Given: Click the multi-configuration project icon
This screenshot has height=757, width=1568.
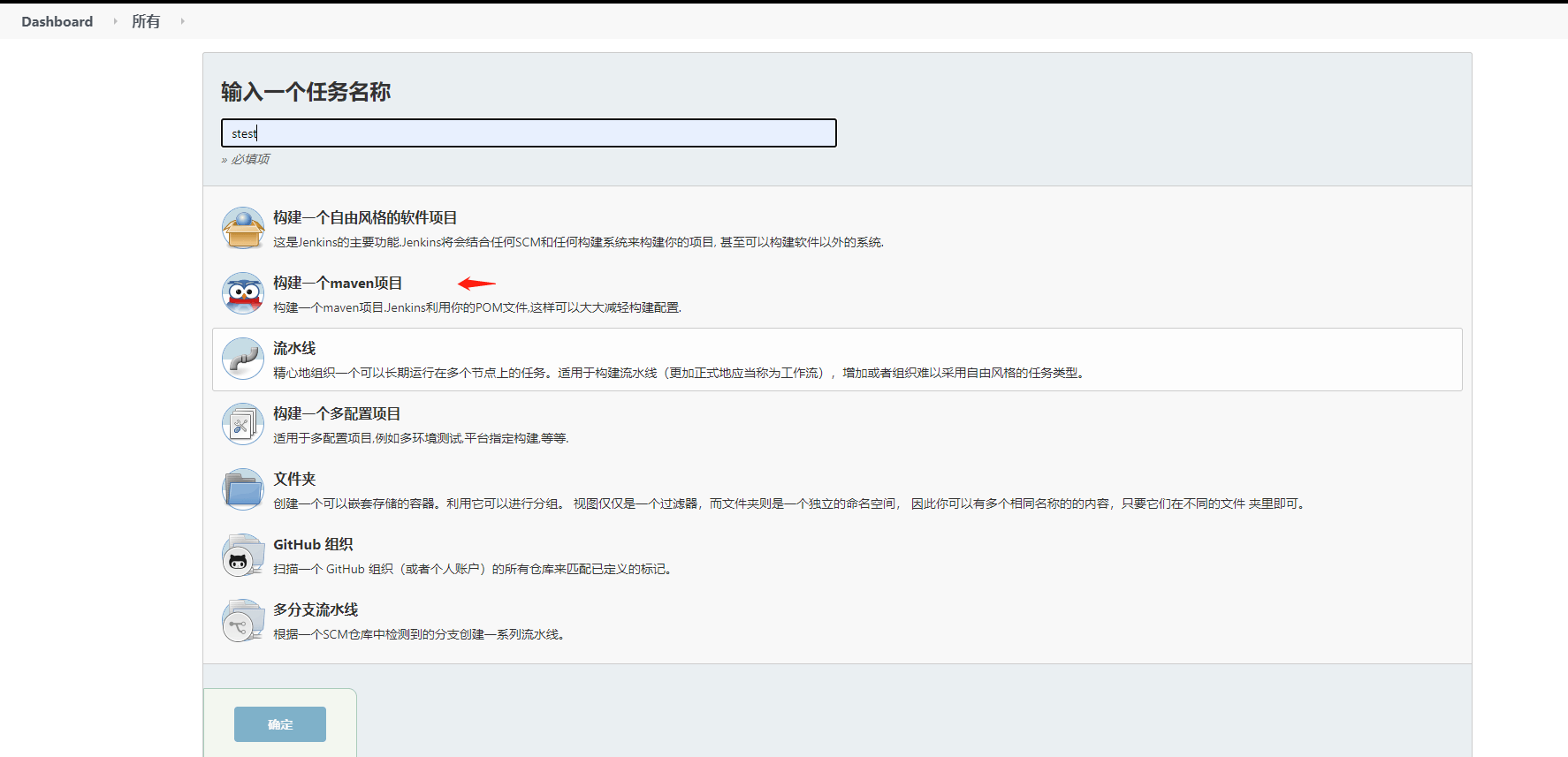Looking at the screenshot, I should tap(243, 424).
